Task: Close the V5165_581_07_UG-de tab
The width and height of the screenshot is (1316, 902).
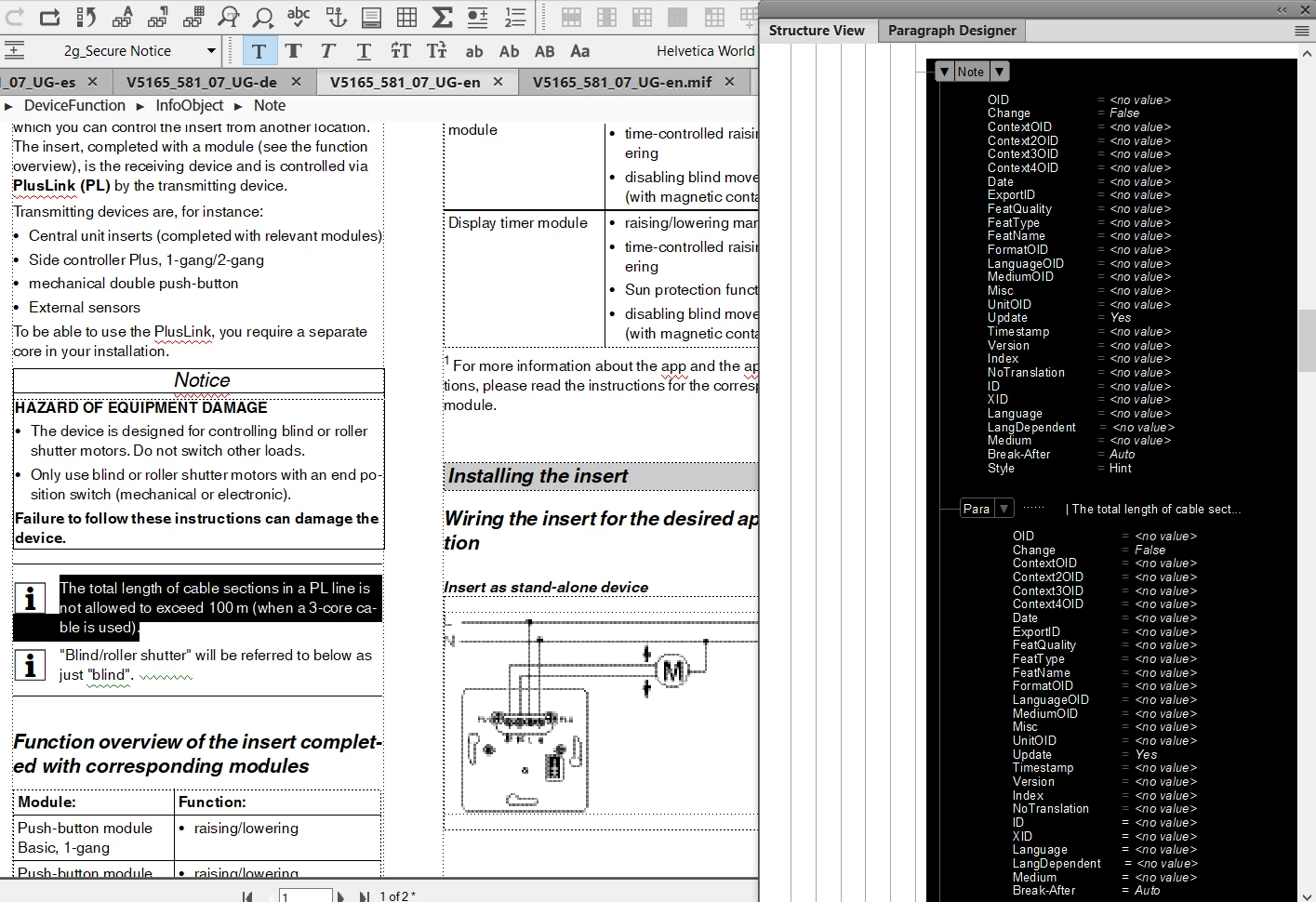Action: [x=296, y=82]
